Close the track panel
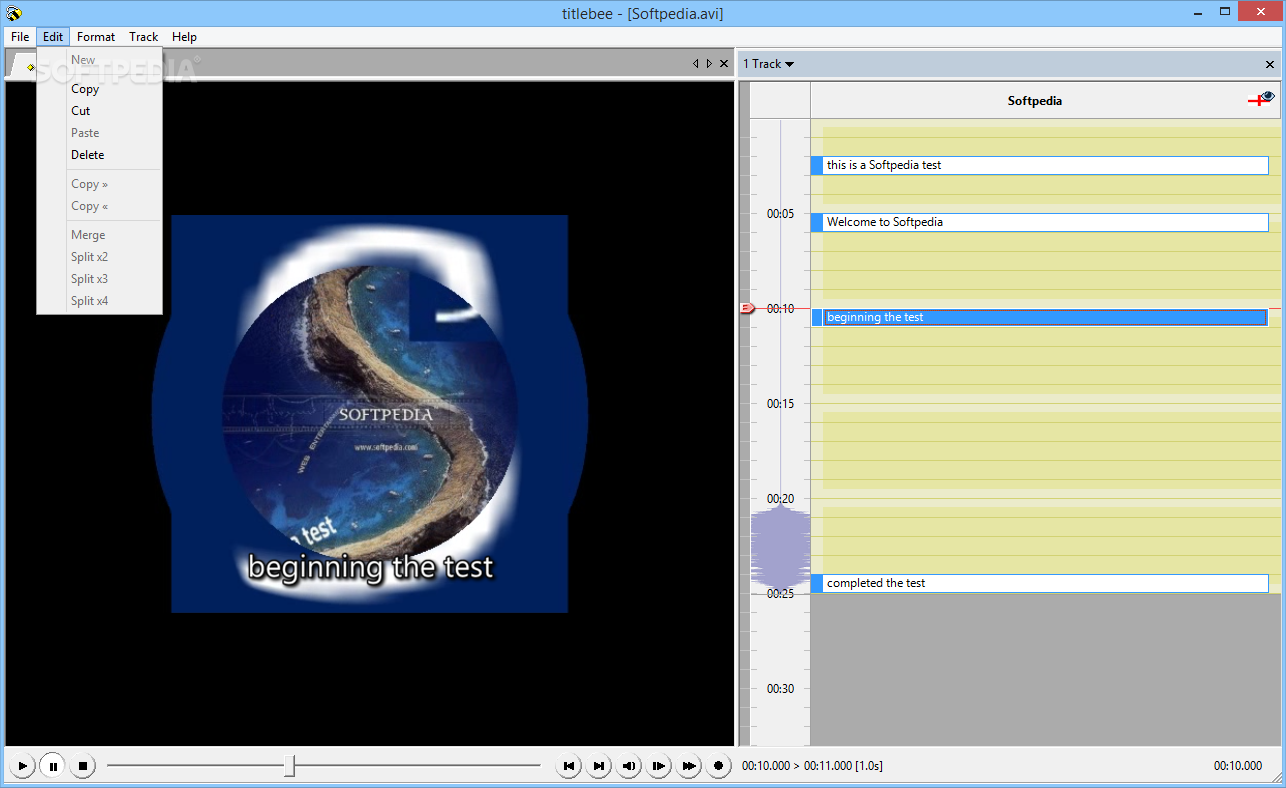 1270,64
